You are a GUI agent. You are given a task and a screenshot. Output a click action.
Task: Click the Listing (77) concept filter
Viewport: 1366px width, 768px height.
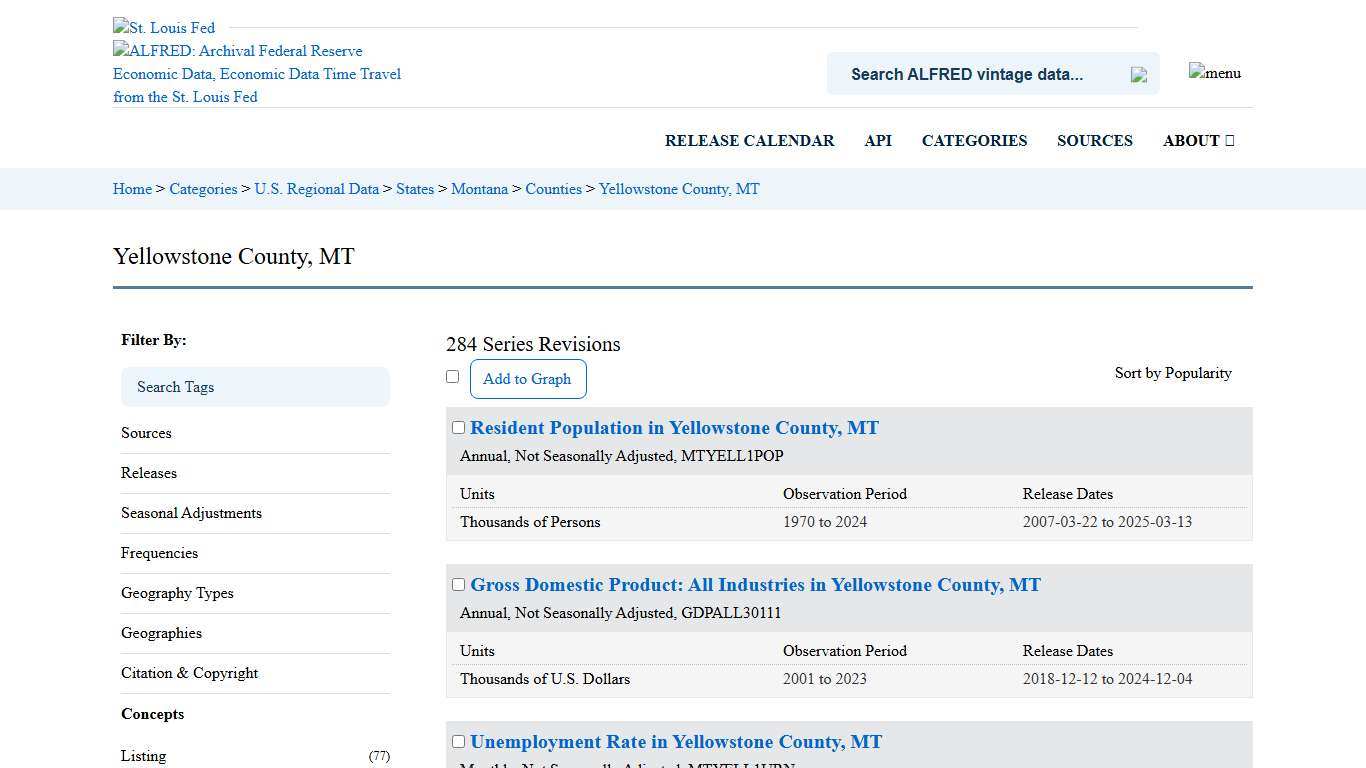click(143, 756)
